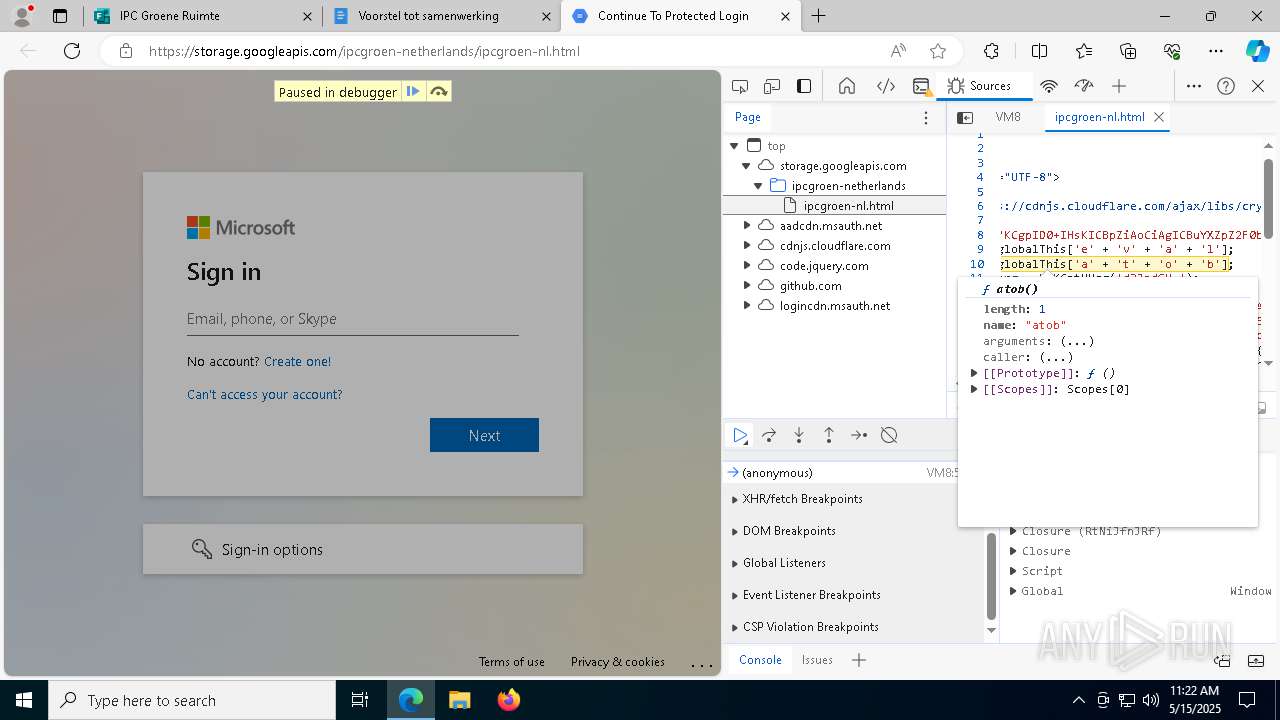
Task: Collapse storage.googleapis.com tree node
Action: tap(746, 166)
